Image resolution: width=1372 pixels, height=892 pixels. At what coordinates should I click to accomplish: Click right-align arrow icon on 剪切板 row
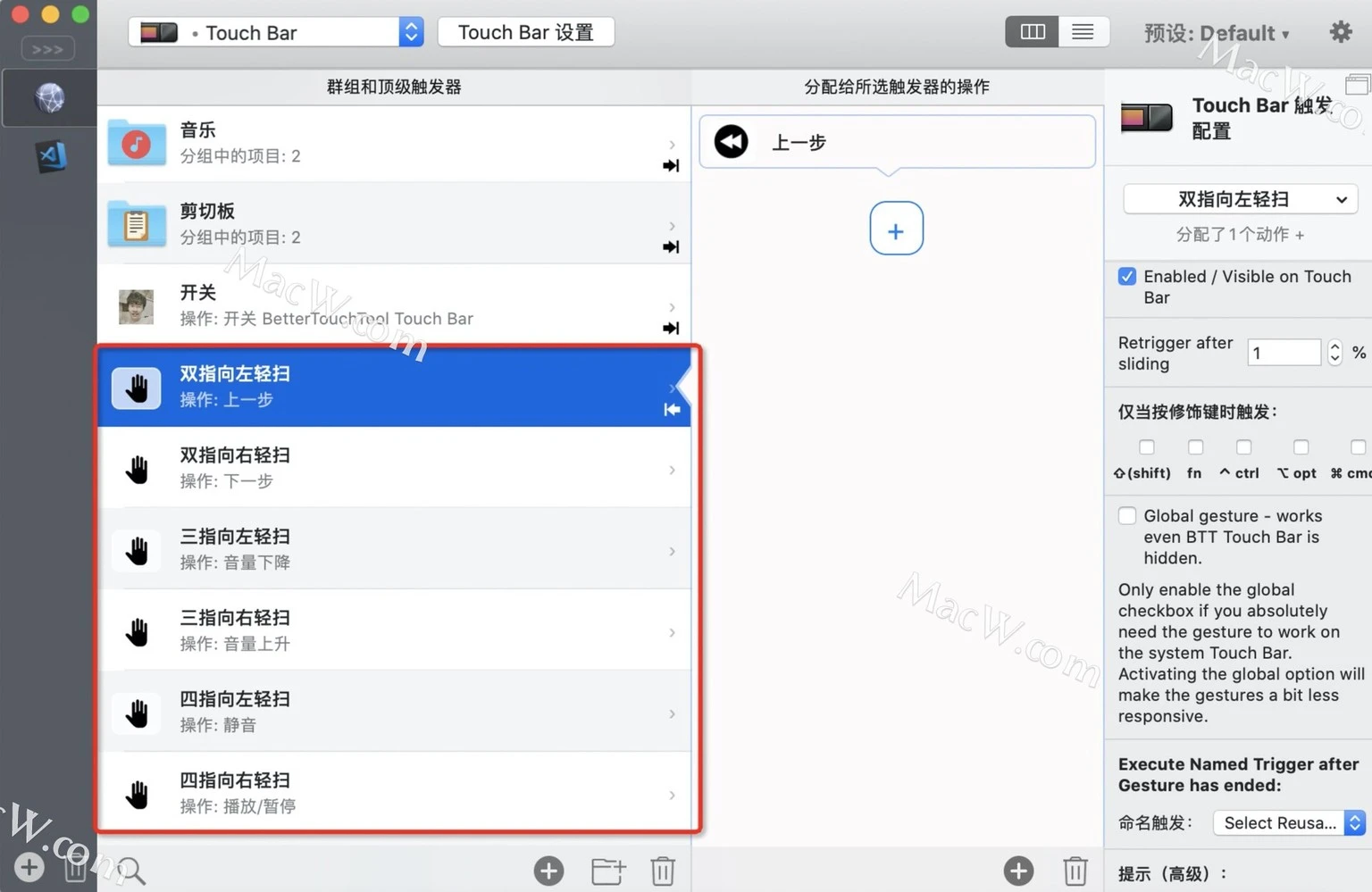tap(671, 246)
